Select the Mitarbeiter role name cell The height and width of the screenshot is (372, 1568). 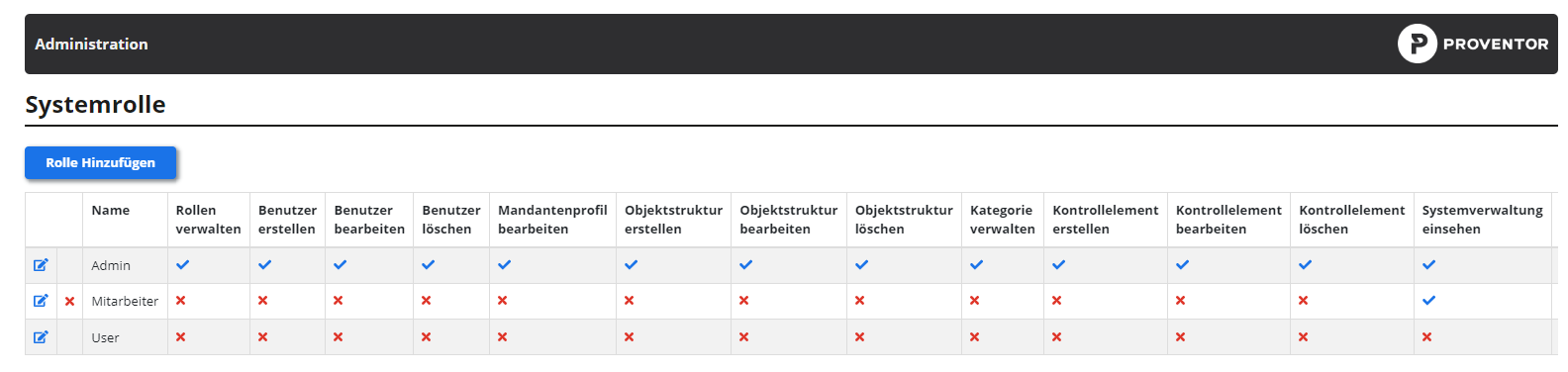point(125,302)
